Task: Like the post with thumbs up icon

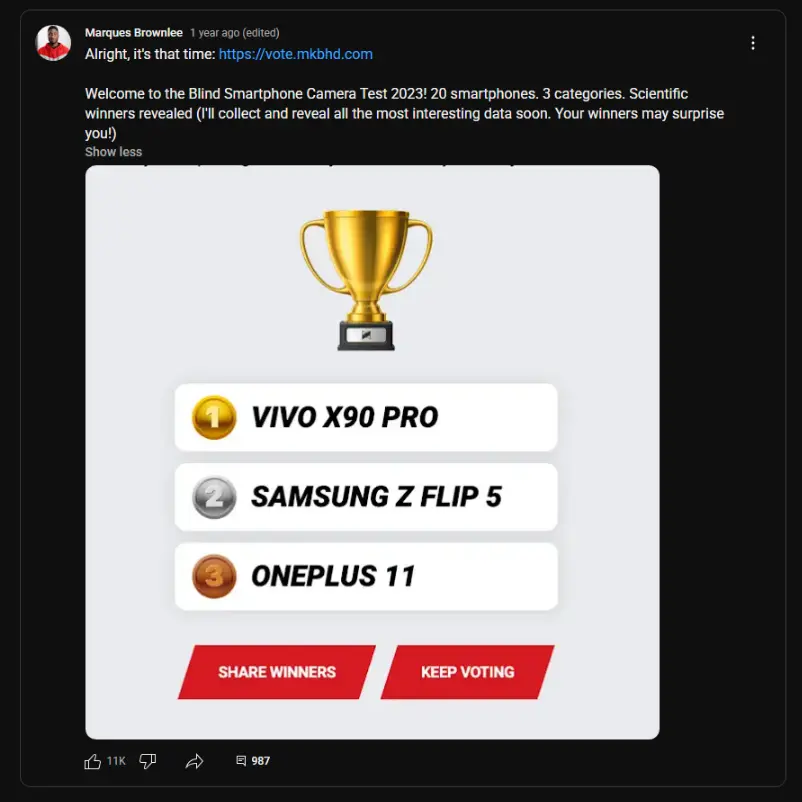Action: tap(93, 761)
